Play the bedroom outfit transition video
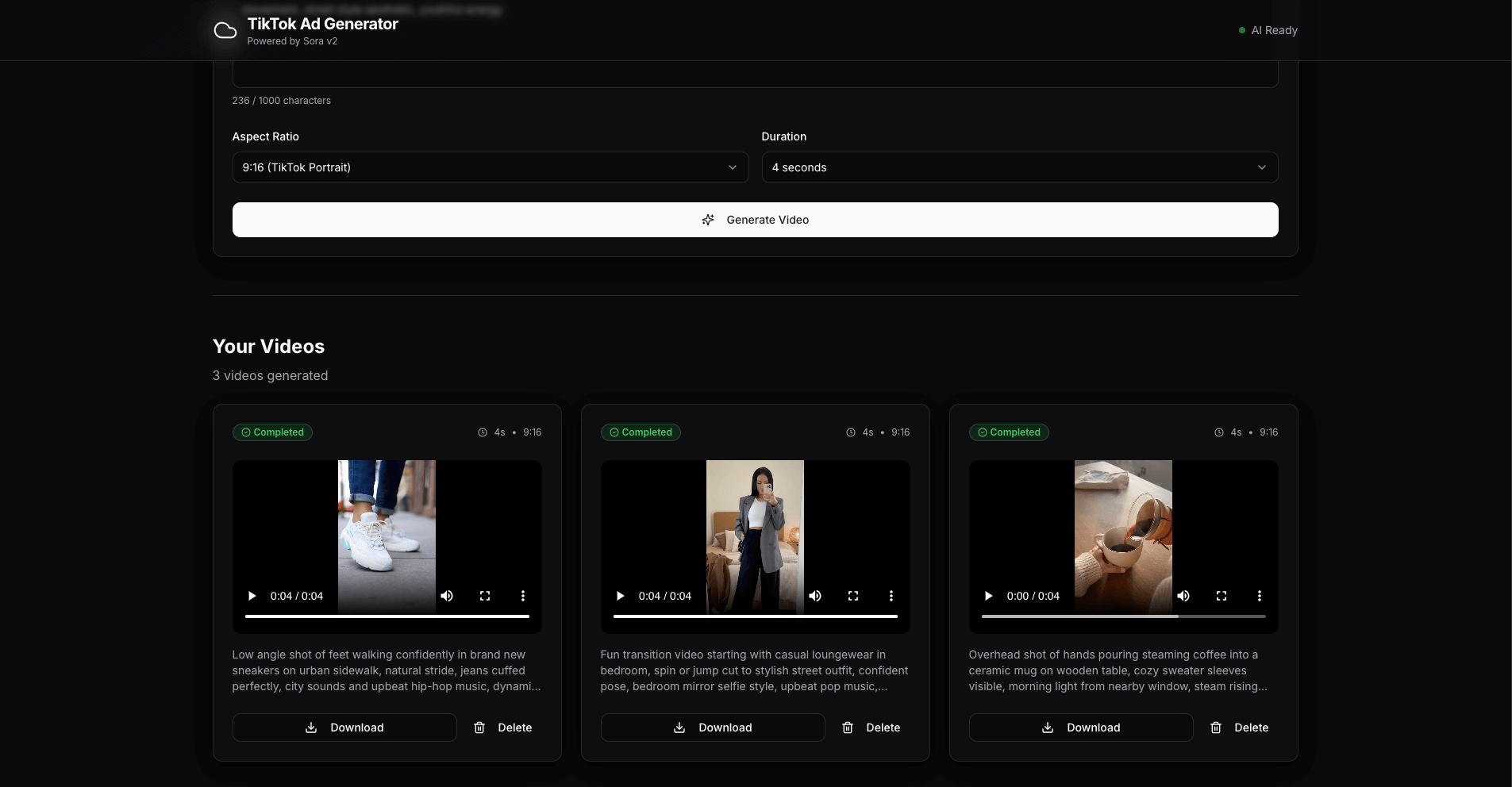Image resolution: width=1512 pixels, height=787 pixels. (x=621, y=596)
